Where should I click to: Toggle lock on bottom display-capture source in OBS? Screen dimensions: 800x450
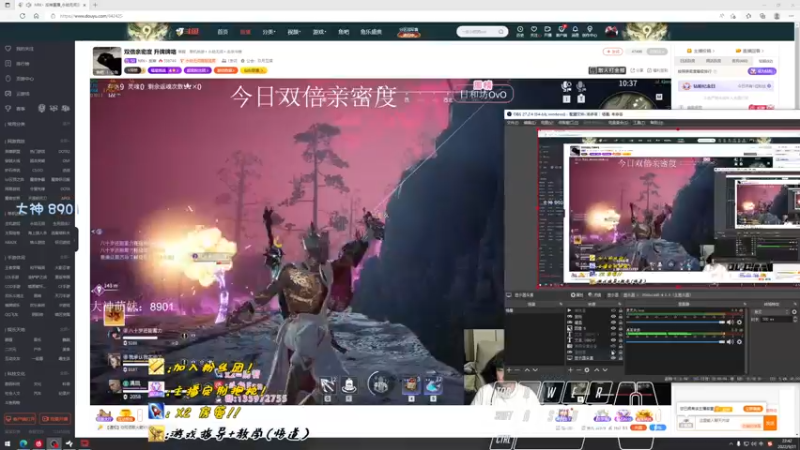tap(620, 358)
